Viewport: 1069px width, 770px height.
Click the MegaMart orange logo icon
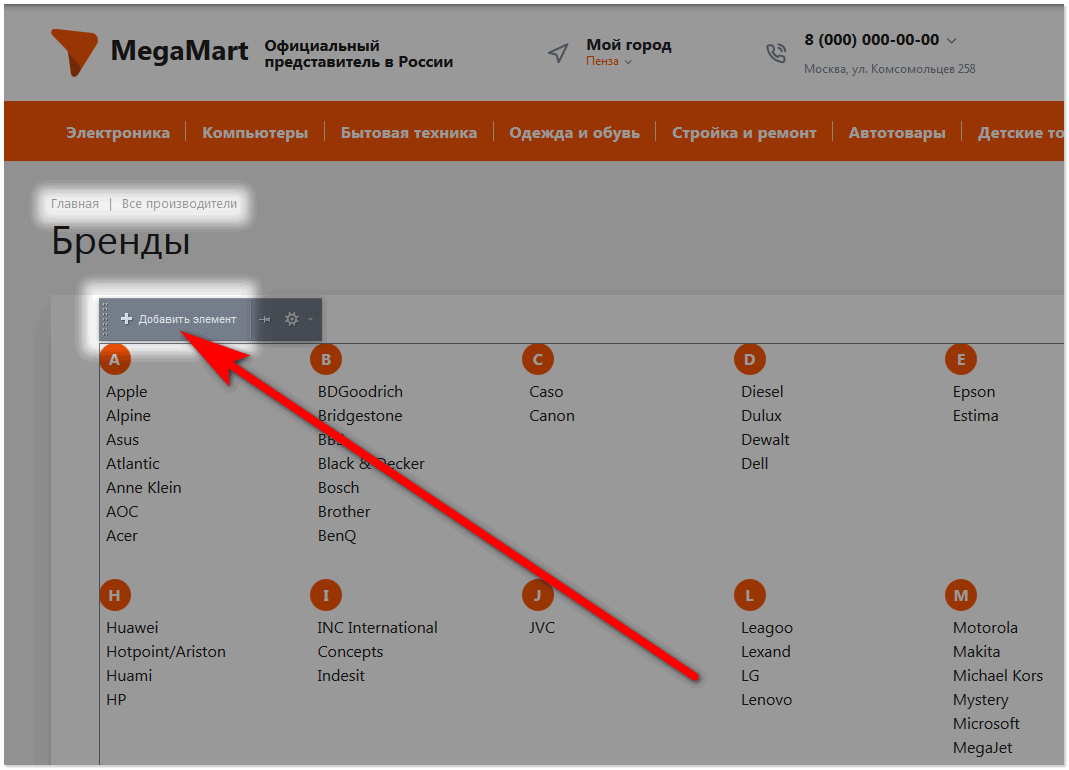pos(74,52)
